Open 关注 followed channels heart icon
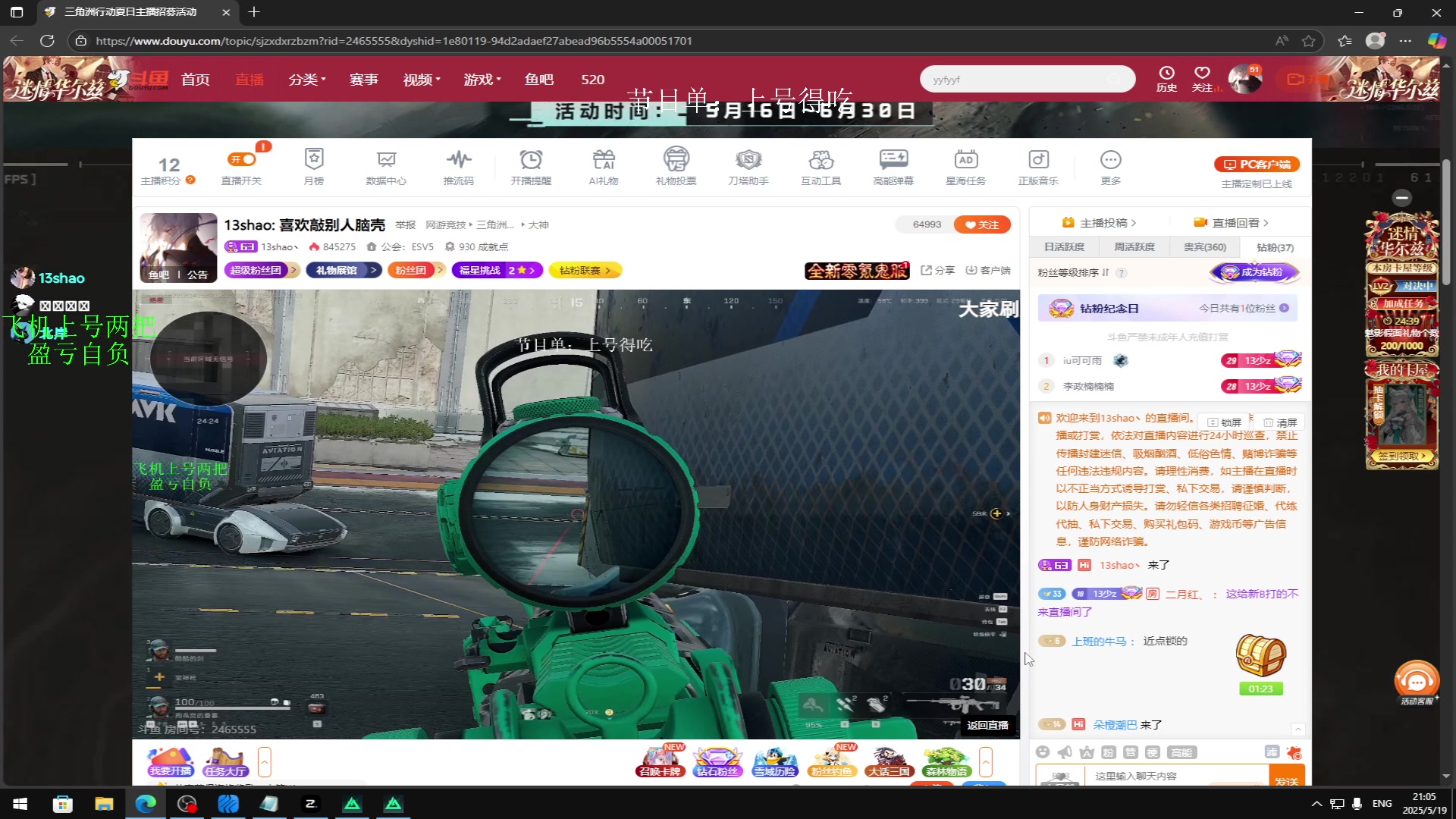This screenshot has width=1456, height=819. (x=1203, y=78)
